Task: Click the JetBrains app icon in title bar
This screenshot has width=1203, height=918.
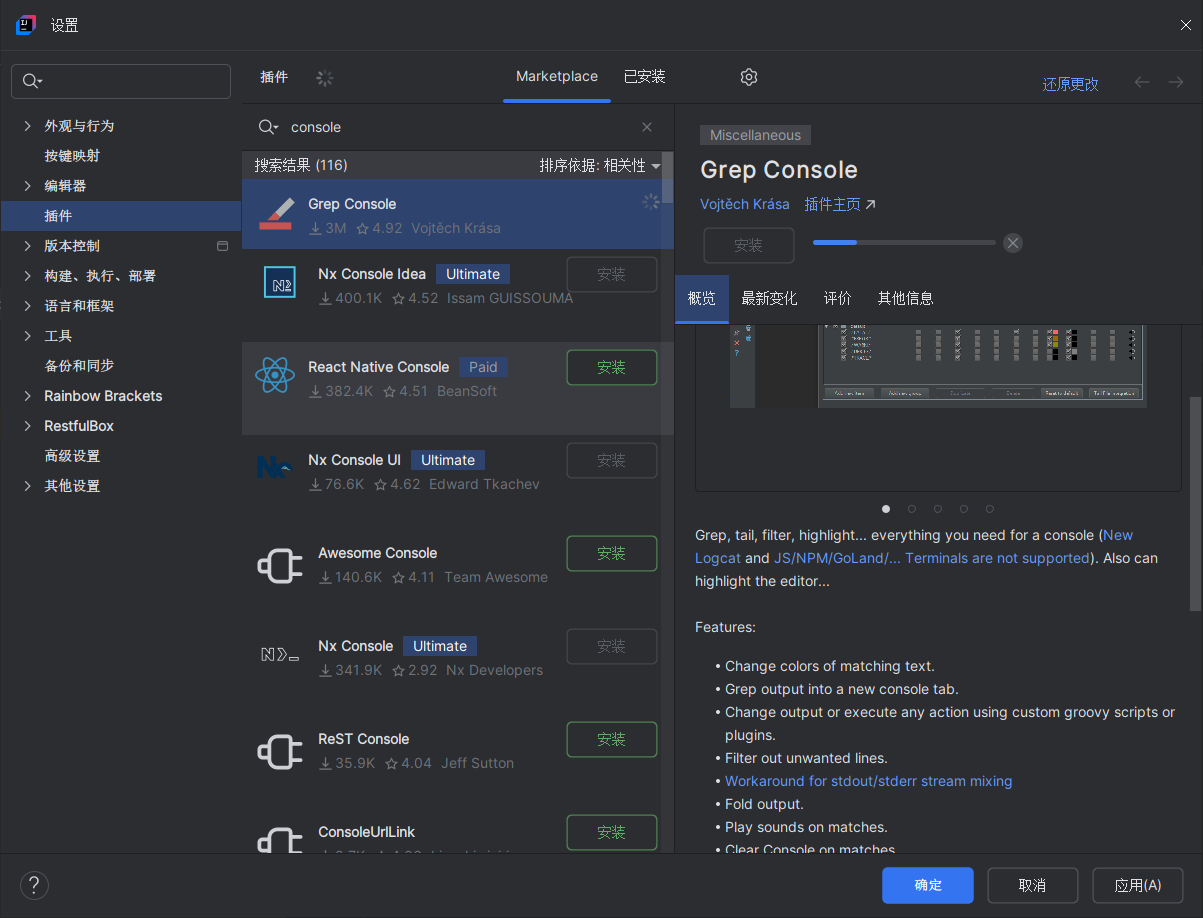Action: tap(26, 25)
